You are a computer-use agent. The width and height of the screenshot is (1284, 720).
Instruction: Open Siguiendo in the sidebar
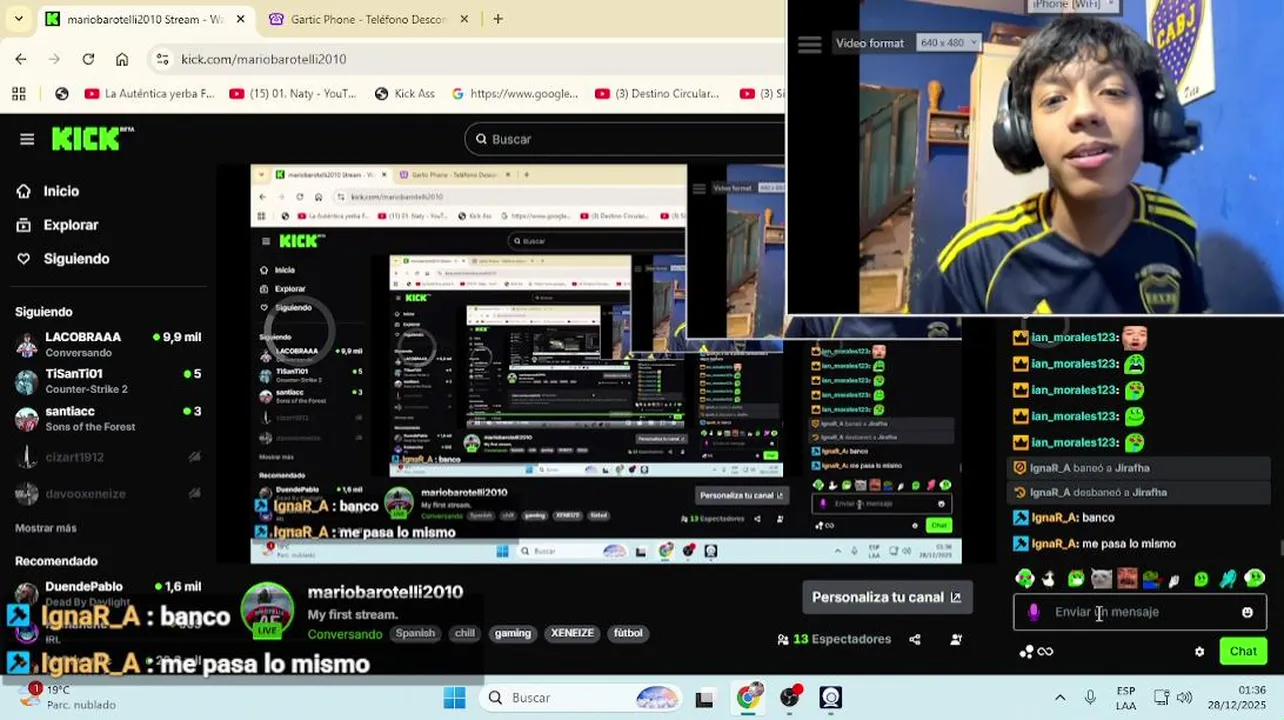[x=76, y=259]
